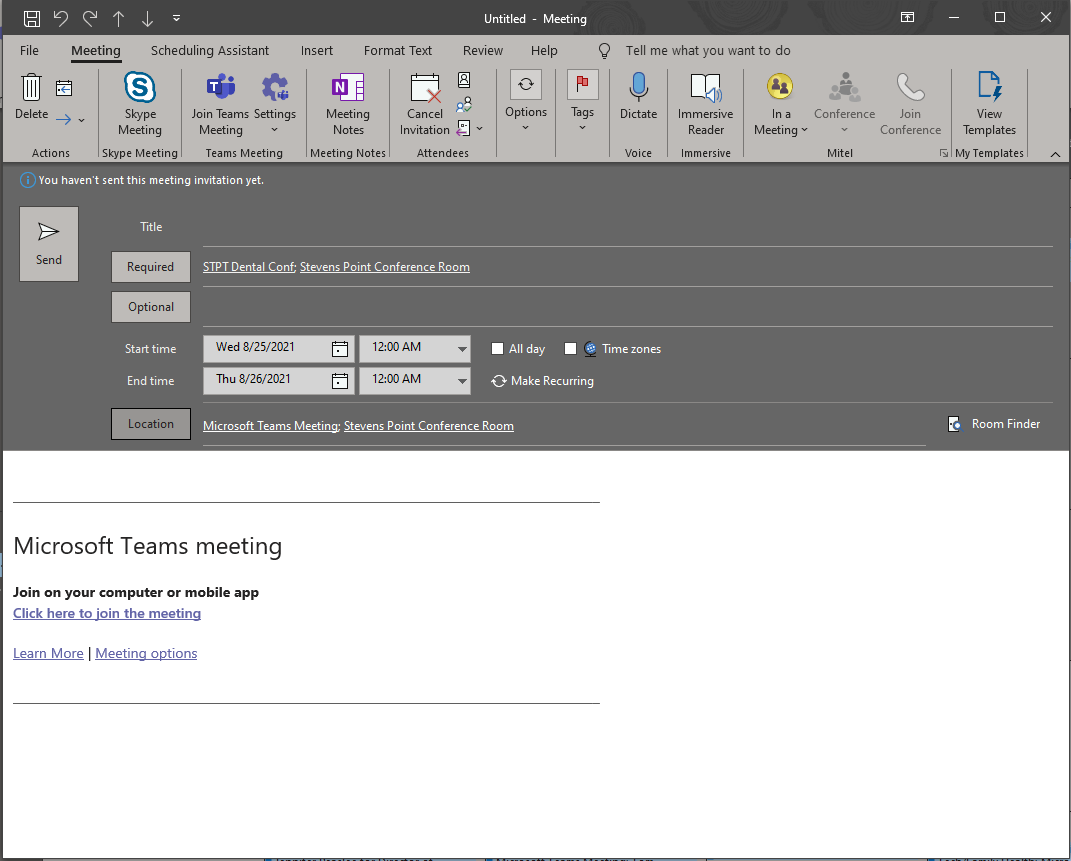
Task: Save the meeting with the floppy disk icon
Action: (31, 18)
